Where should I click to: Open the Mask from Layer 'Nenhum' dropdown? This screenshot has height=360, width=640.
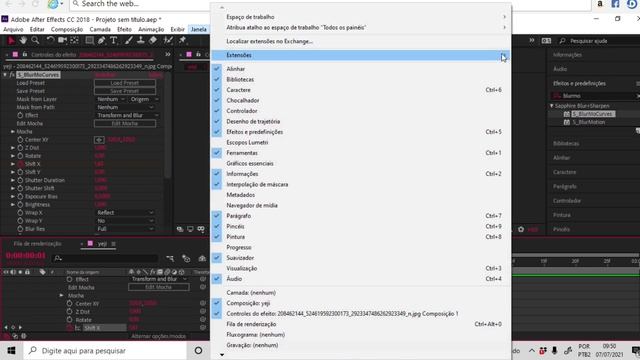point(110,99)
